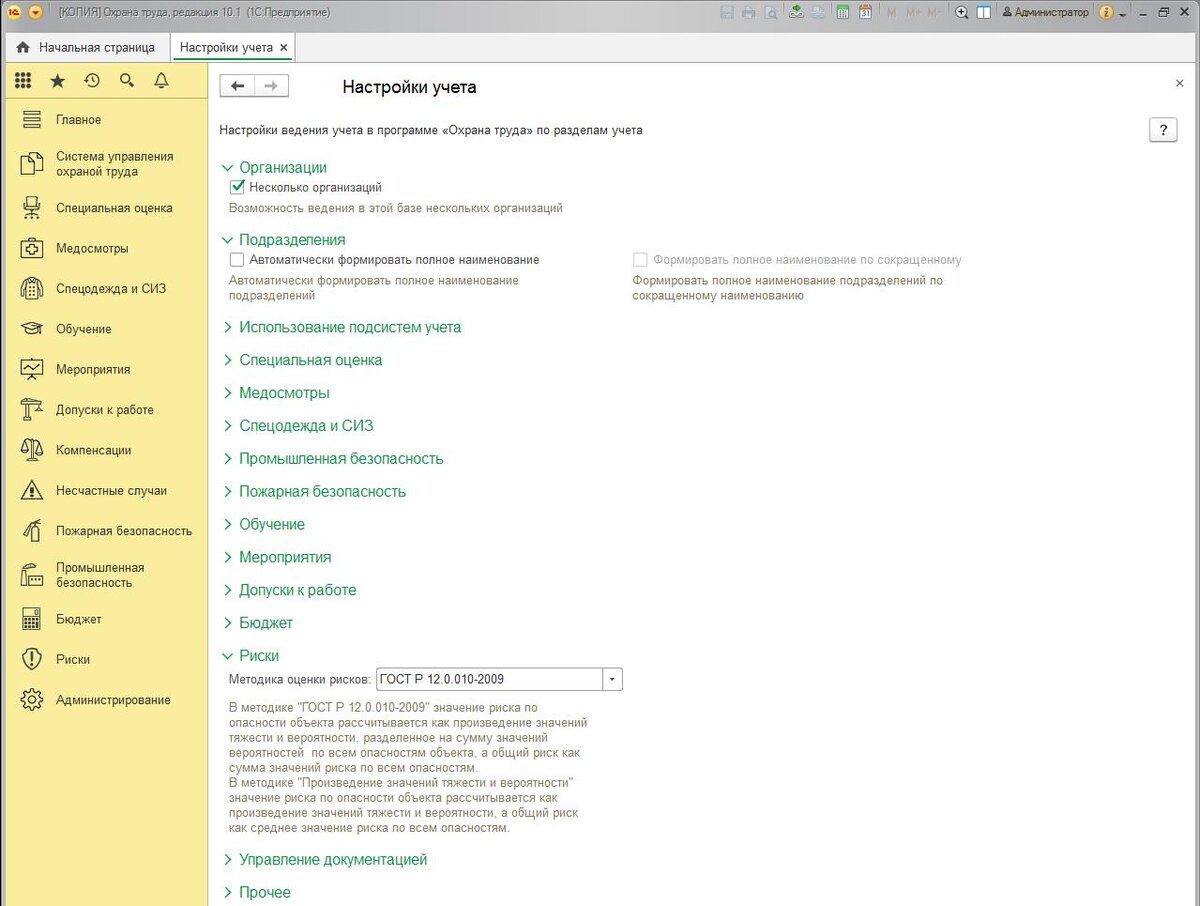This screenshot has height=906, width=1200.
Task: Click the window layout icon in title bar
Action: click(x=984, y=13)
